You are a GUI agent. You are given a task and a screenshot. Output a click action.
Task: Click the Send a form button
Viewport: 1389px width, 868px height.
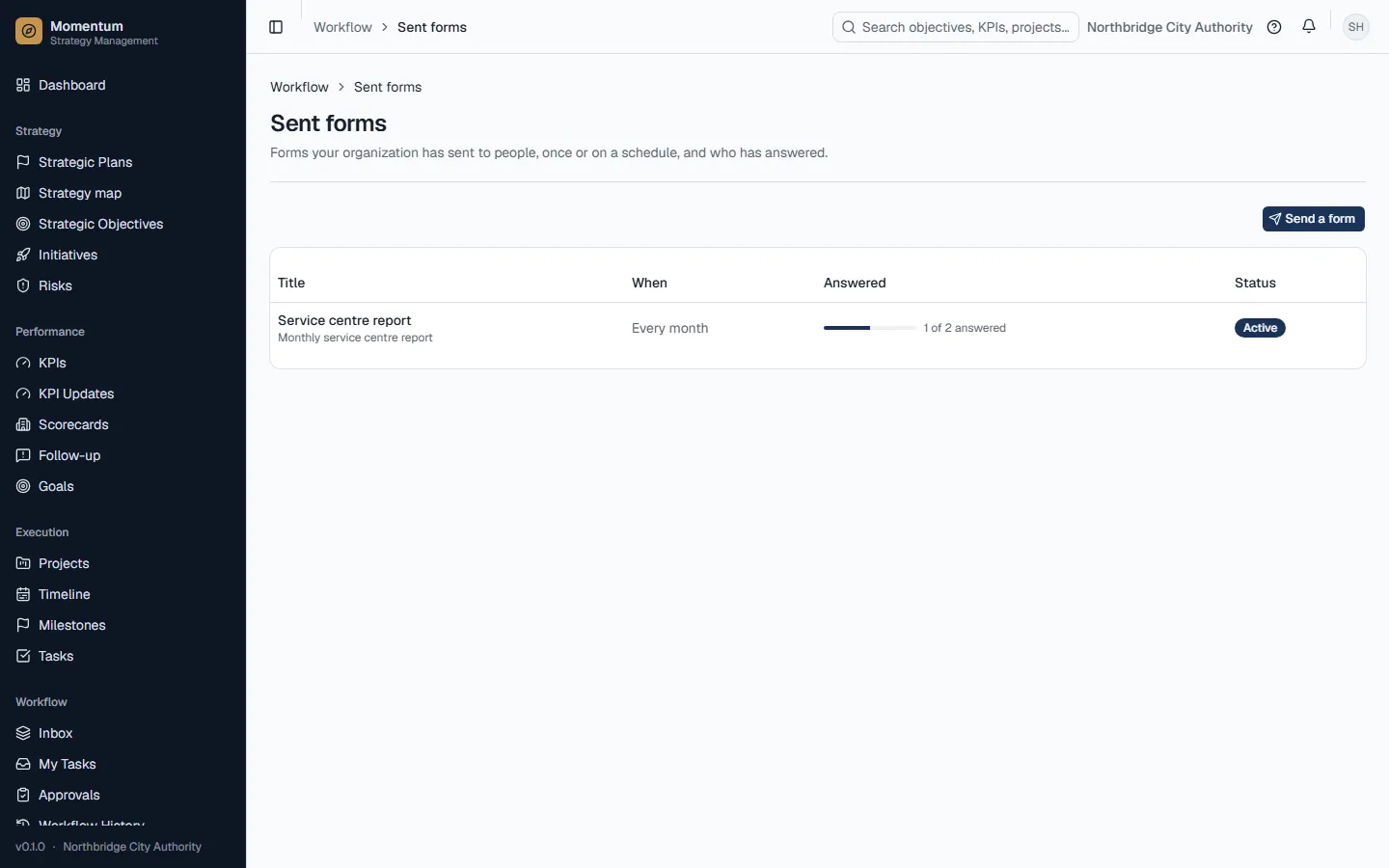coord(1313,219)
